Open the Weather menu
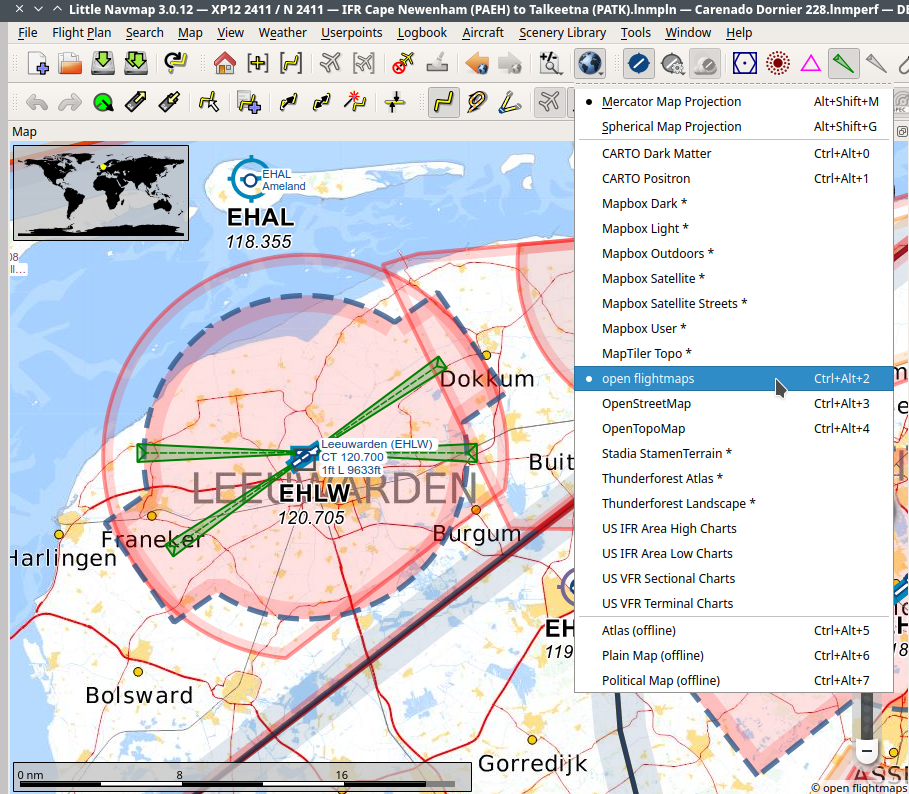The width and height of the screenshot is (909, 794). 282,33
